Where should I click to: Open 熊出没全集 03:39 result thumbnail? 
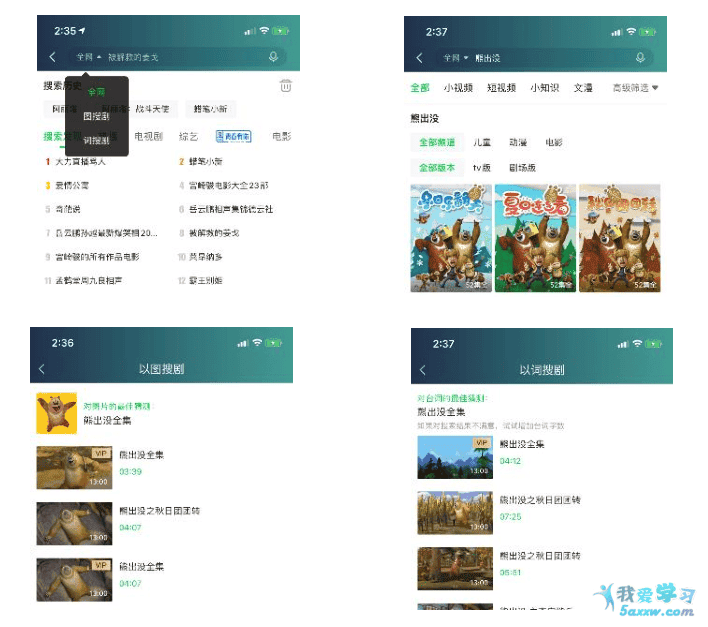[x=75, y=467]
